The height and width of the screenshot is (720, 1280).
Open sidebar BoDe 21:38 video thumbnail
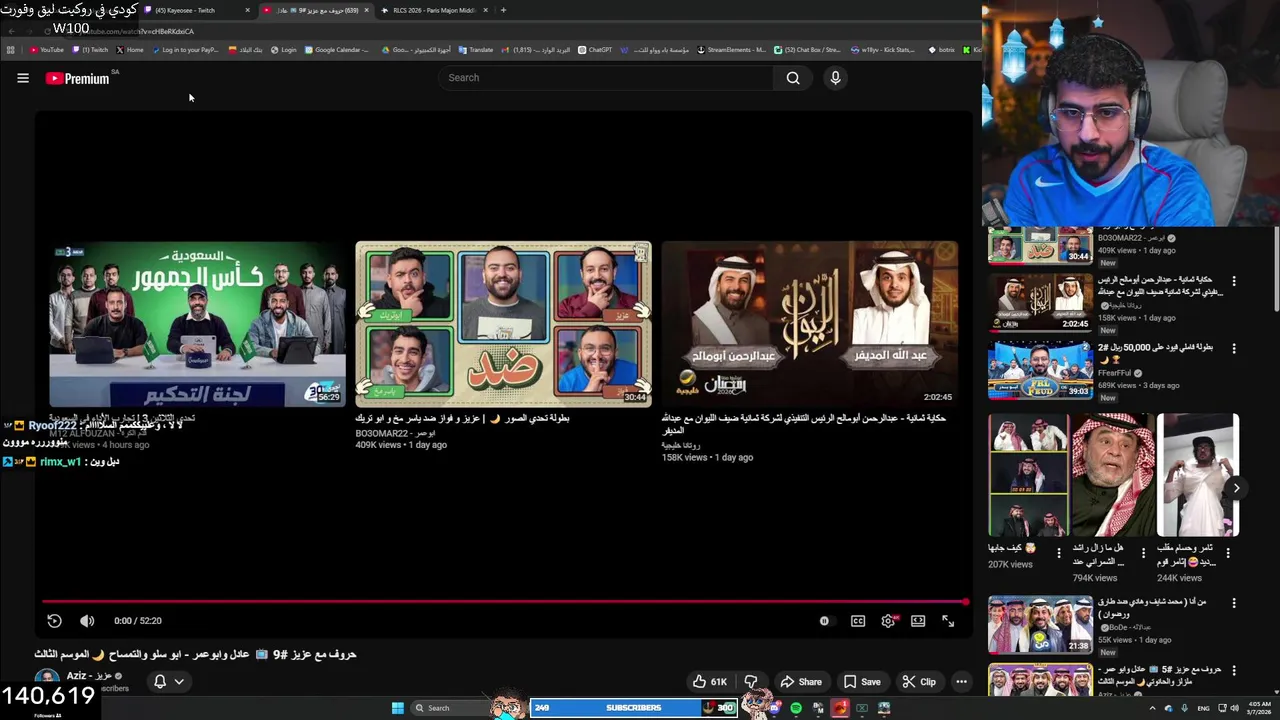1040,625
